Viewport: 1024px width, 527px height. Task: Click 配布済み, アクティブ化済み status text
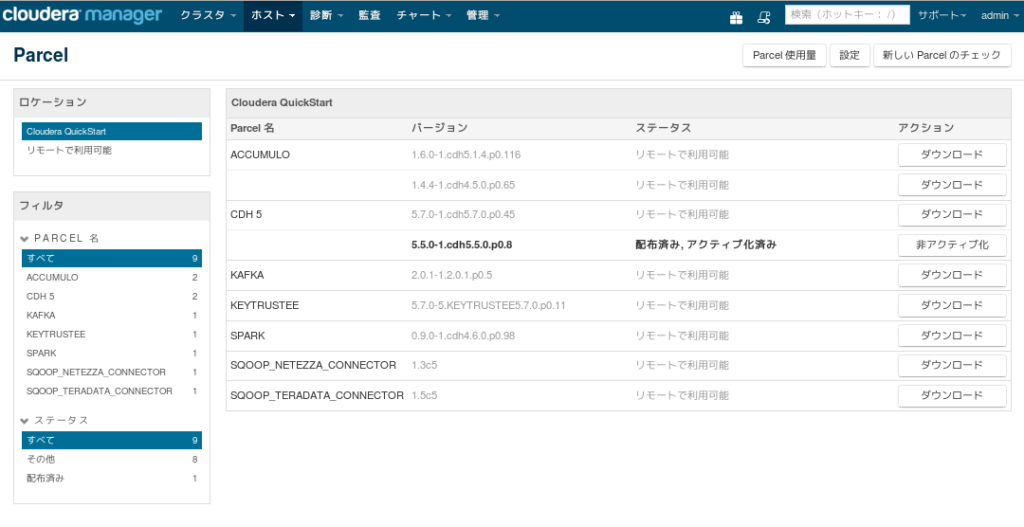pos(706,245)
